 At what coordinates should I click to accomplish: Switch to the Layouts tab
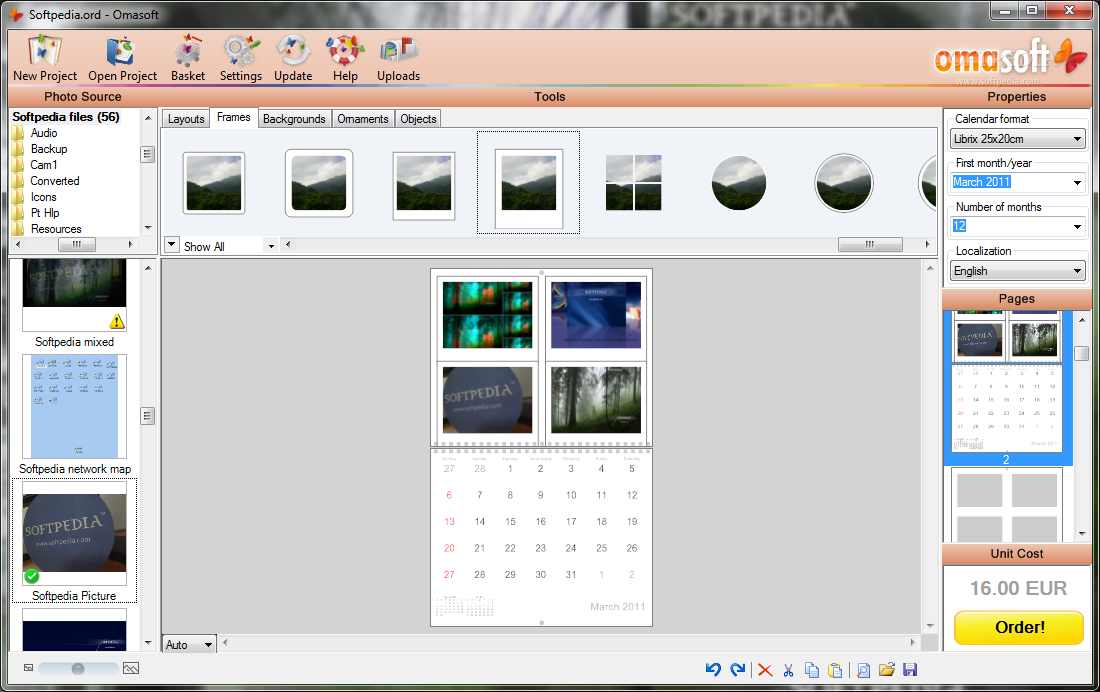(186, 119)
